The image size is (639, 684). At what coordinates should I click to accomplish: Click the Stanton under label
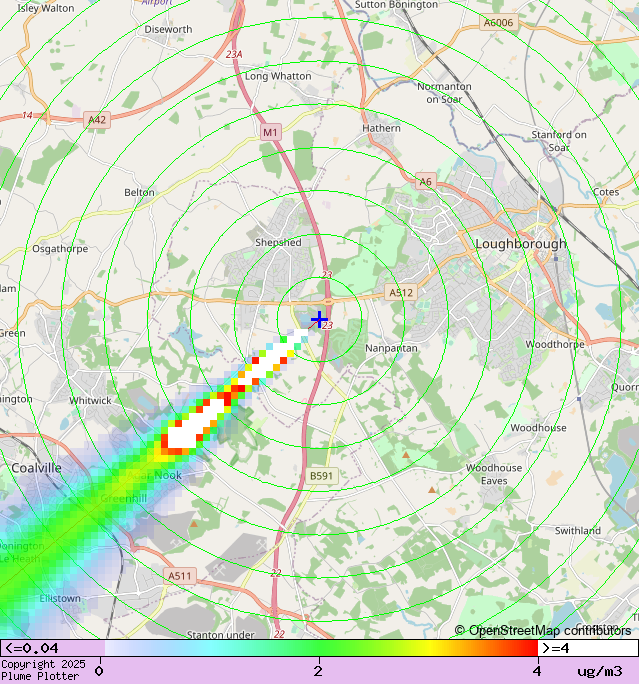tap(220, 635)
